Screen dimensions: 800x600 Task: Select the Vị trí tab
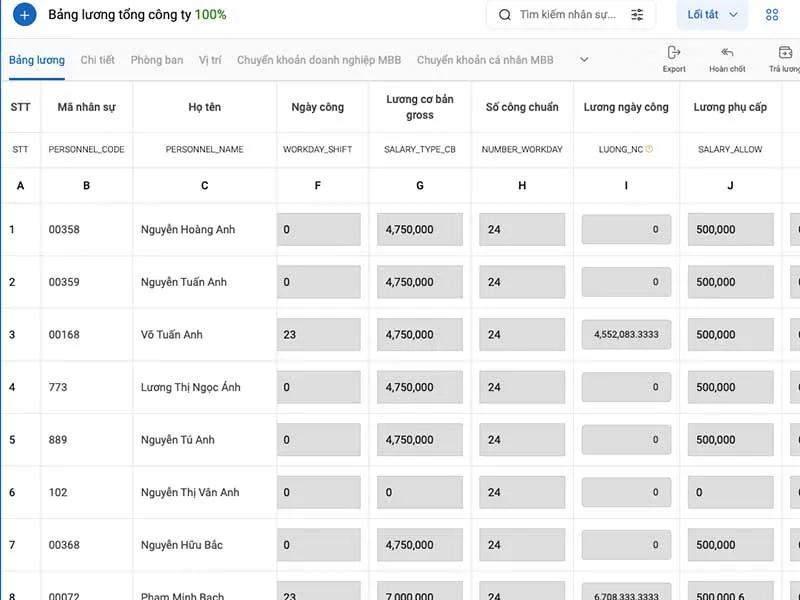(x=210, y=60)
